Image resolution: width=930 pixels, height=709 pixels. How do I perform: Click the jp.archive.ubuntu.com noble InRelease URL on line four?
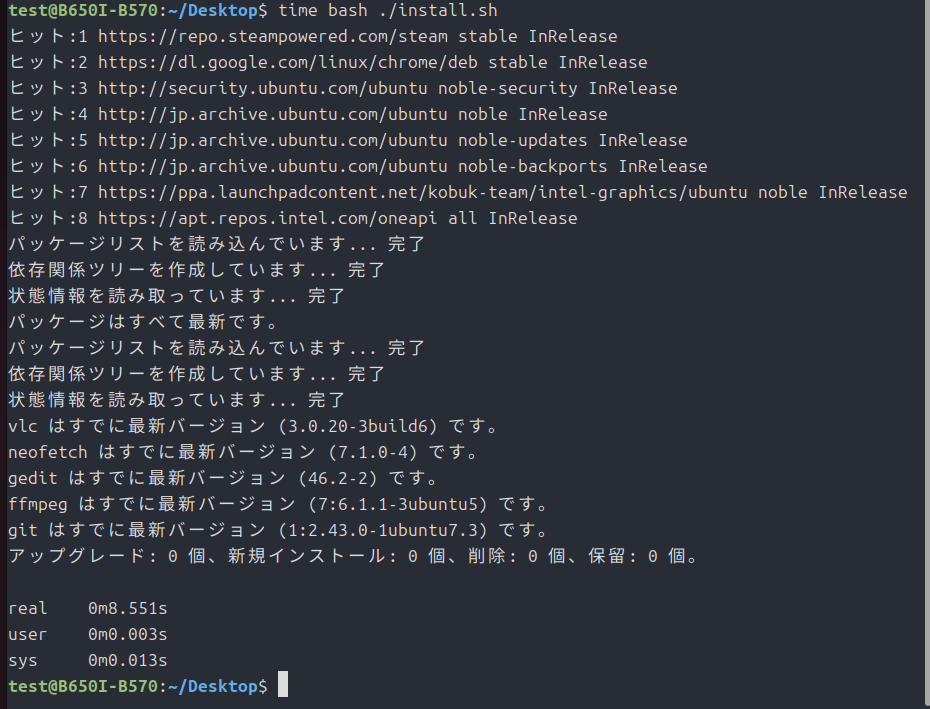click(273, 115)
